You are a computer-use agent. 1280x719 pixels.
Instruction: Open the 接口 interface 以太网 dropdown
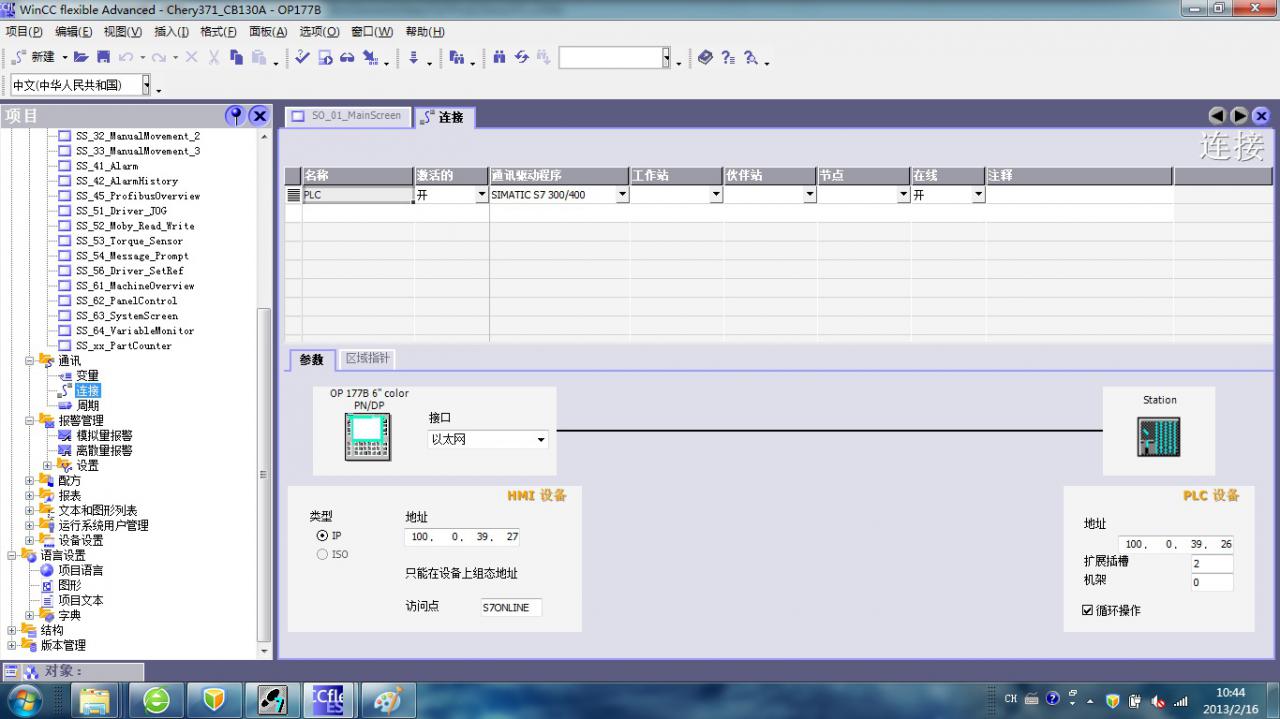pyautogui.click(x=541, y=440)
